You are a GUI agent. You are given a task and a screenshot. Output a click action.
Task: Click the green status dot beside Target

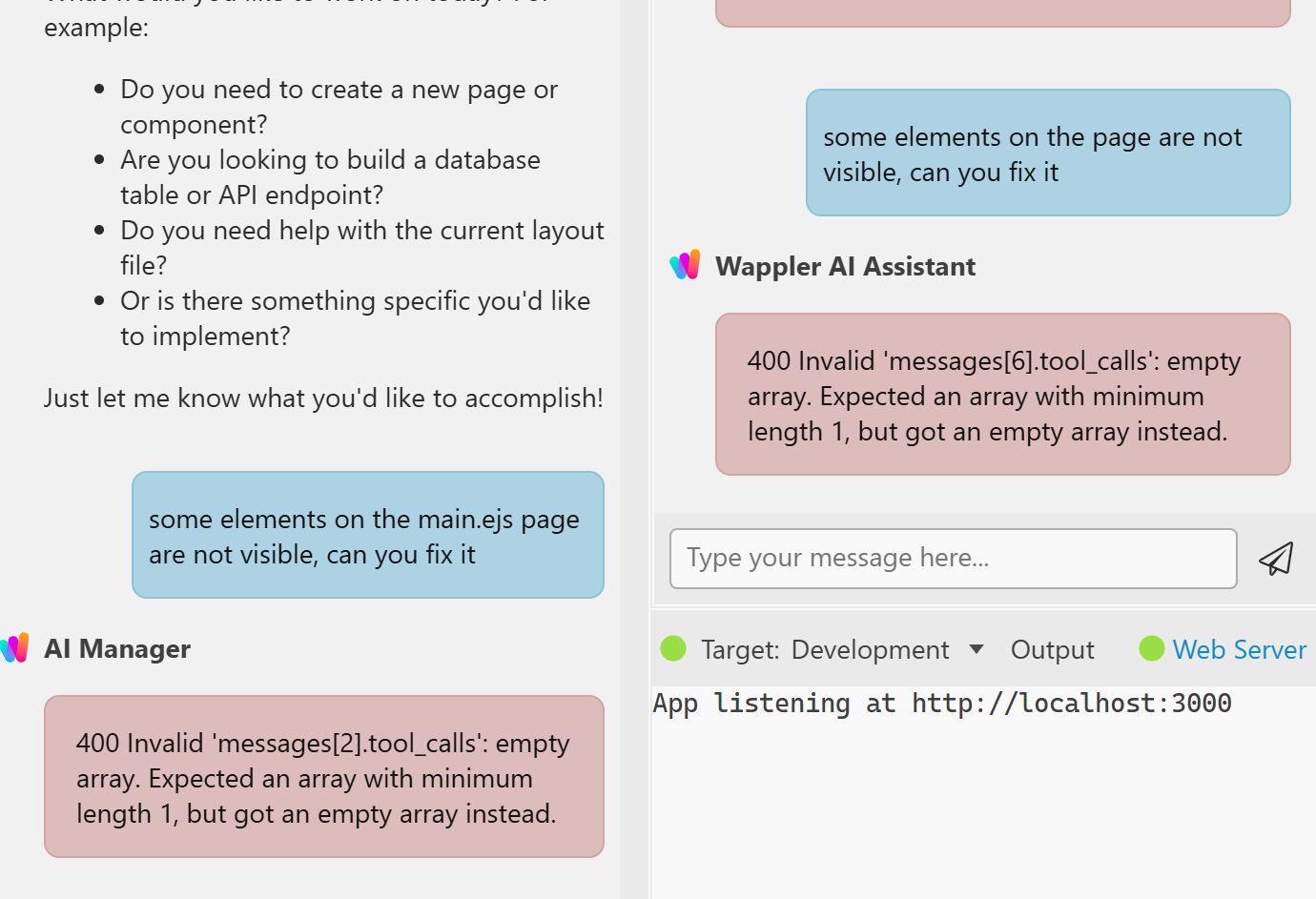click(x=673, y=649)
